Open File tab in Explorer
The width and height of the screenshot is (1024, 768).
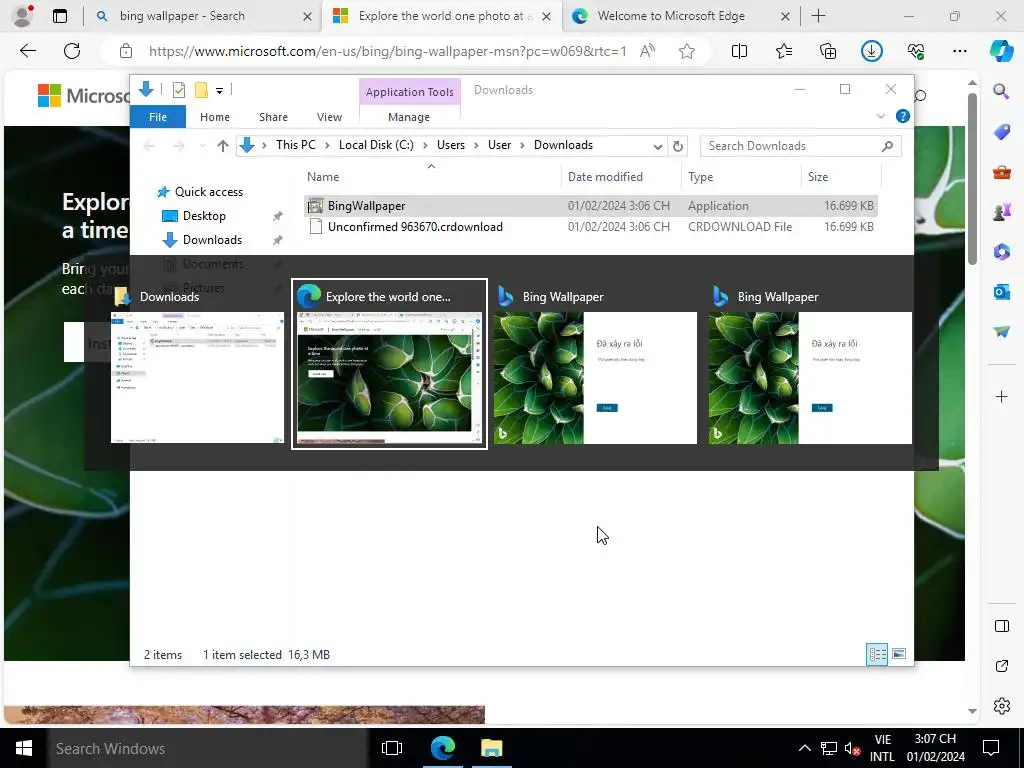coord(158,117)
